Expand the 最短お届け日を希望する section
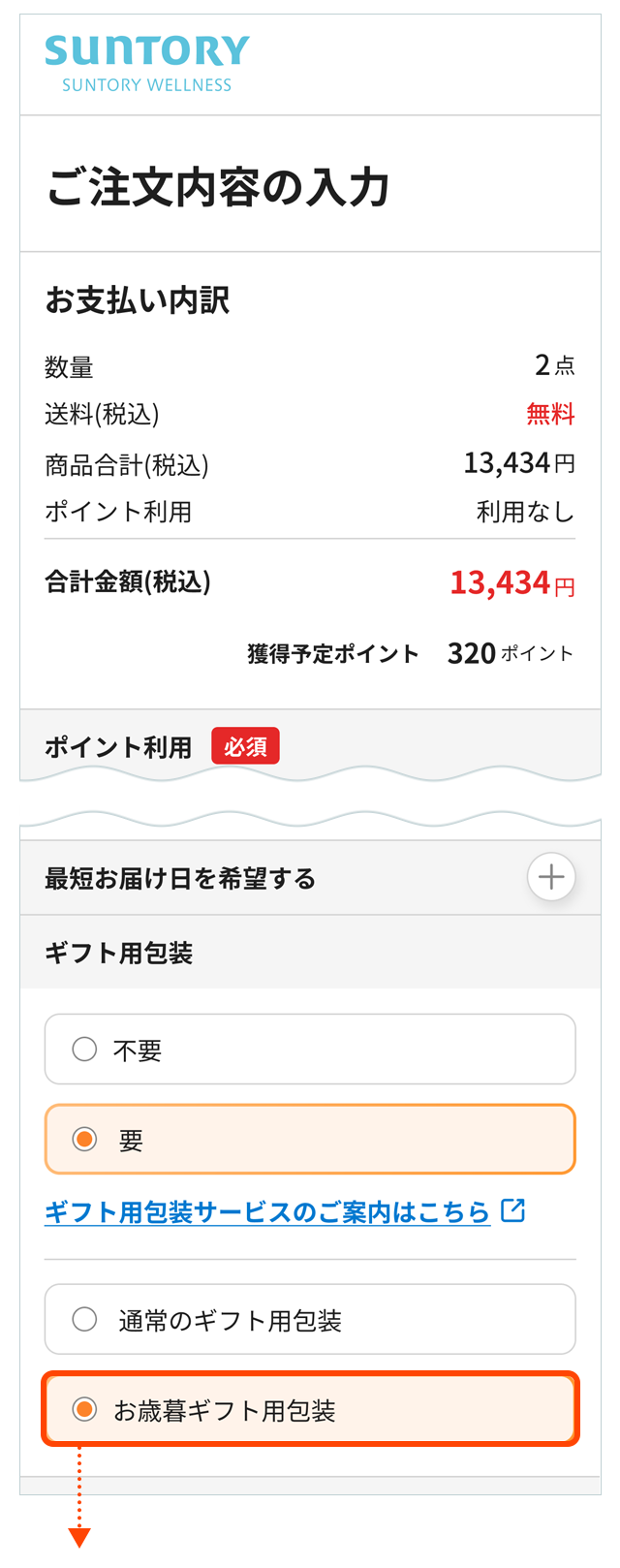The image size is (620, 1568). click(310, 876)
